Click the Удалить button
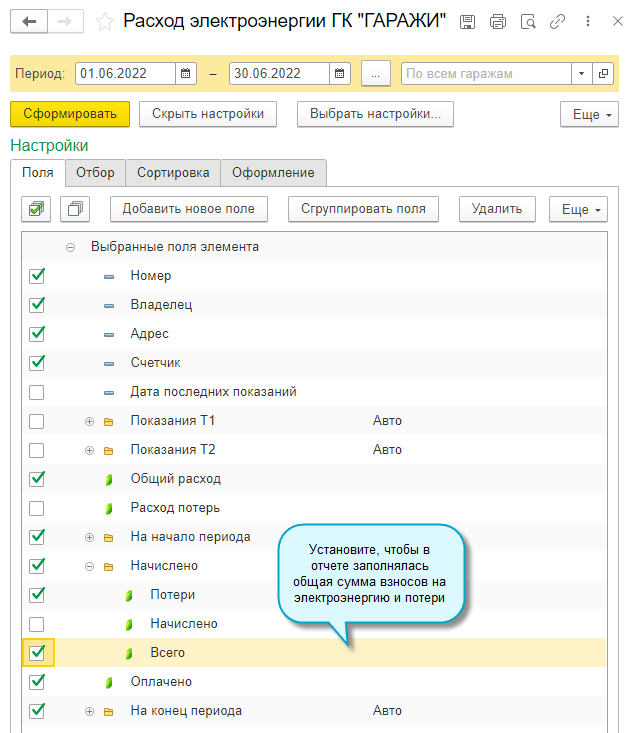632x733 pixels. click(497, 208)
